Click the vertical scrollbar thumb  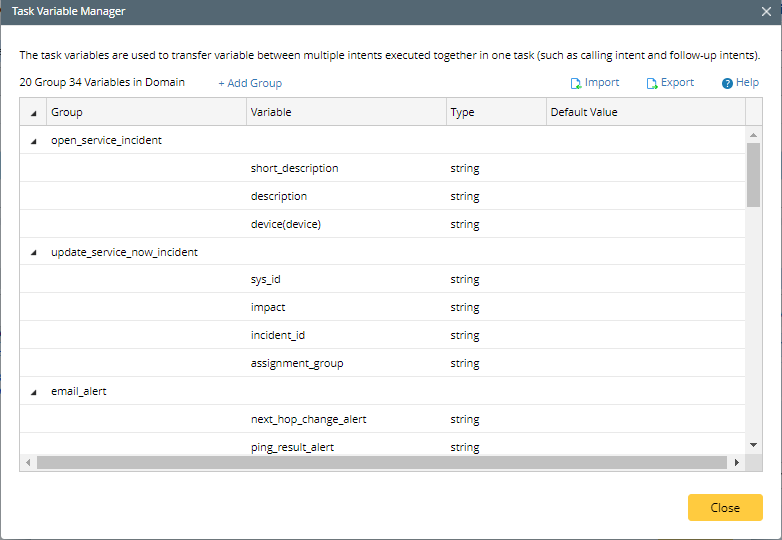pos(753,174)
